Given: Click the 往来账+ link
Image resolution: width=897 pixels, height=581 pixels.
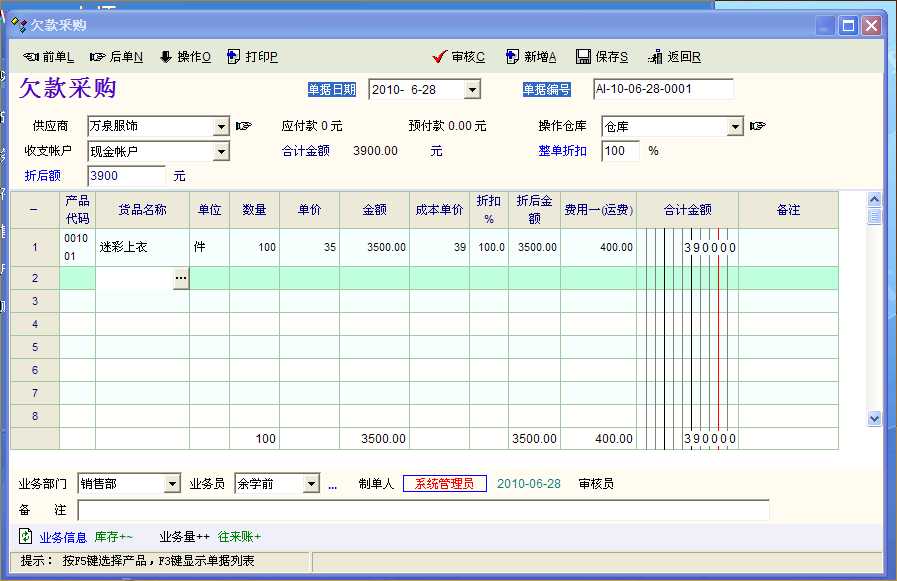Looking at the screenshot, I should pos(239,537).
